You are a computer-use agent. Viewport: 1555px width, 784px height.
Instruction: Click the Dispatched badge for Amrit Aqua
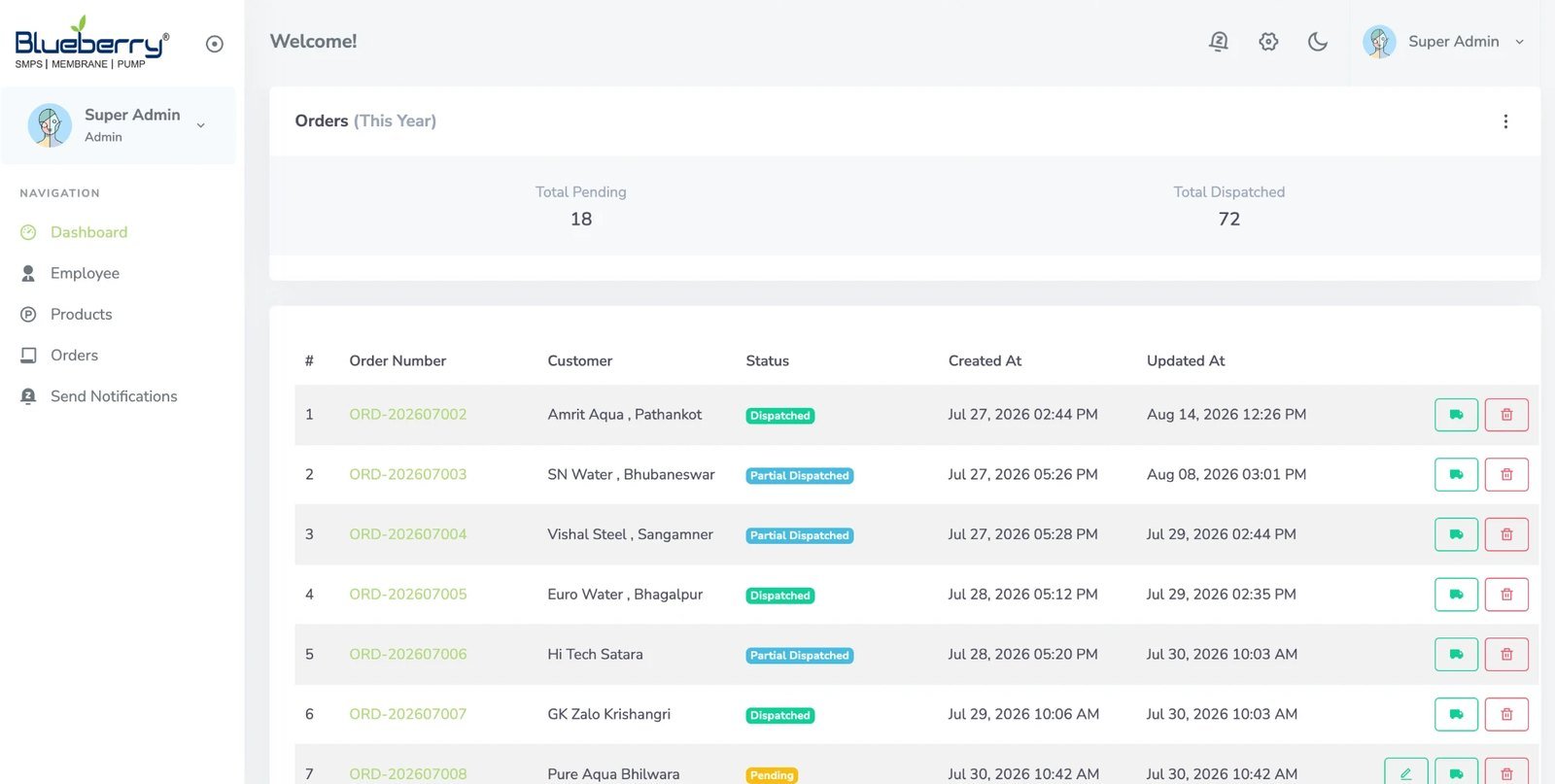click(x=780, y=416)
